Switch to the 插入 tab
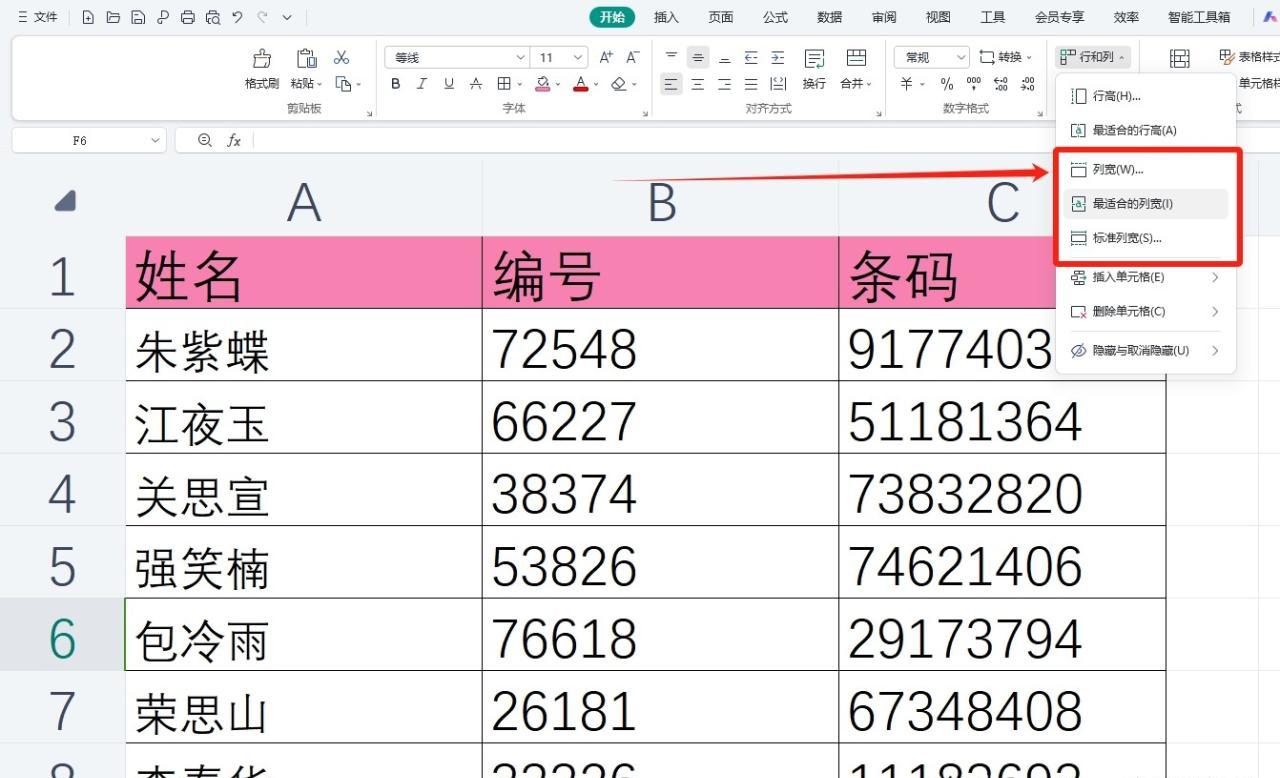 pyautogui.click(x=666, y=17)
